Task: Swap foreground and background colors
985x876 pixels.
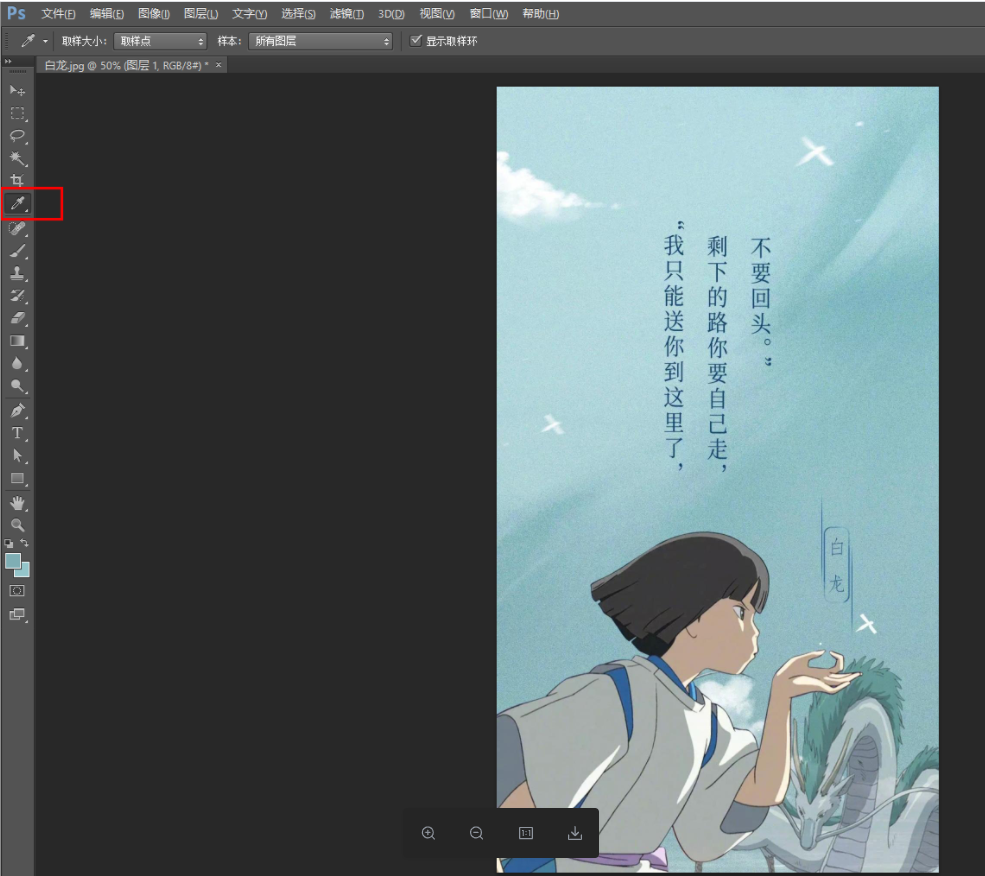Action: 27,538
